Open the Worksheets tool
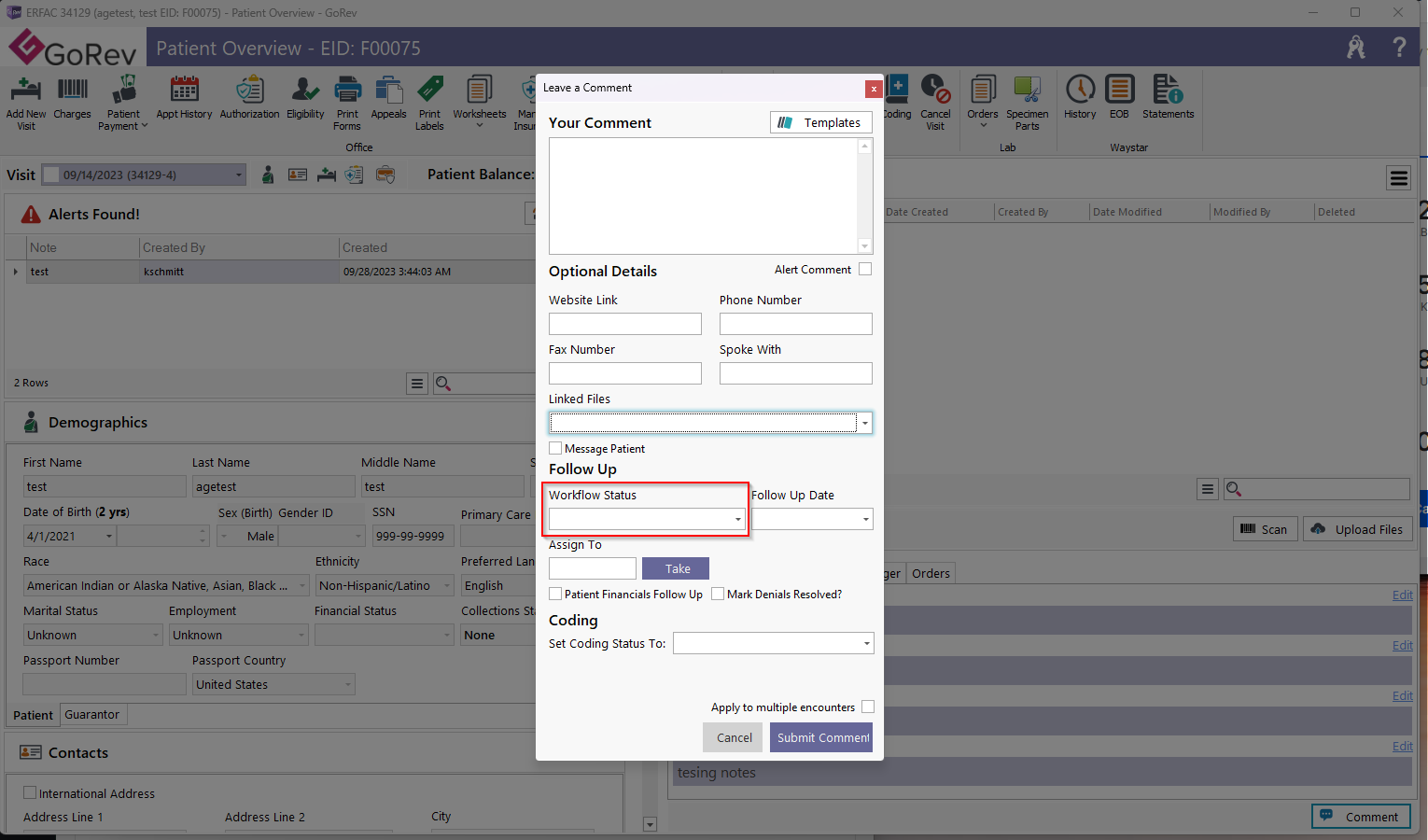Viewport: 1428px width, 840px height. tap(479, 103)
